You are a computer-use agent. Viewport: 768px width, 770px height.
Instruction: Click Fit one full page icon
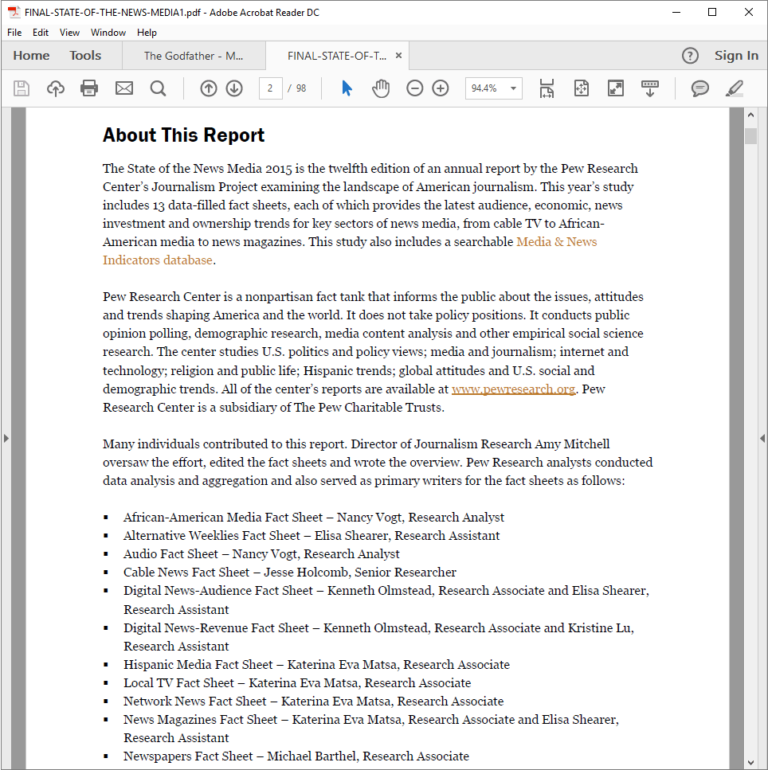tap(581, 88)
